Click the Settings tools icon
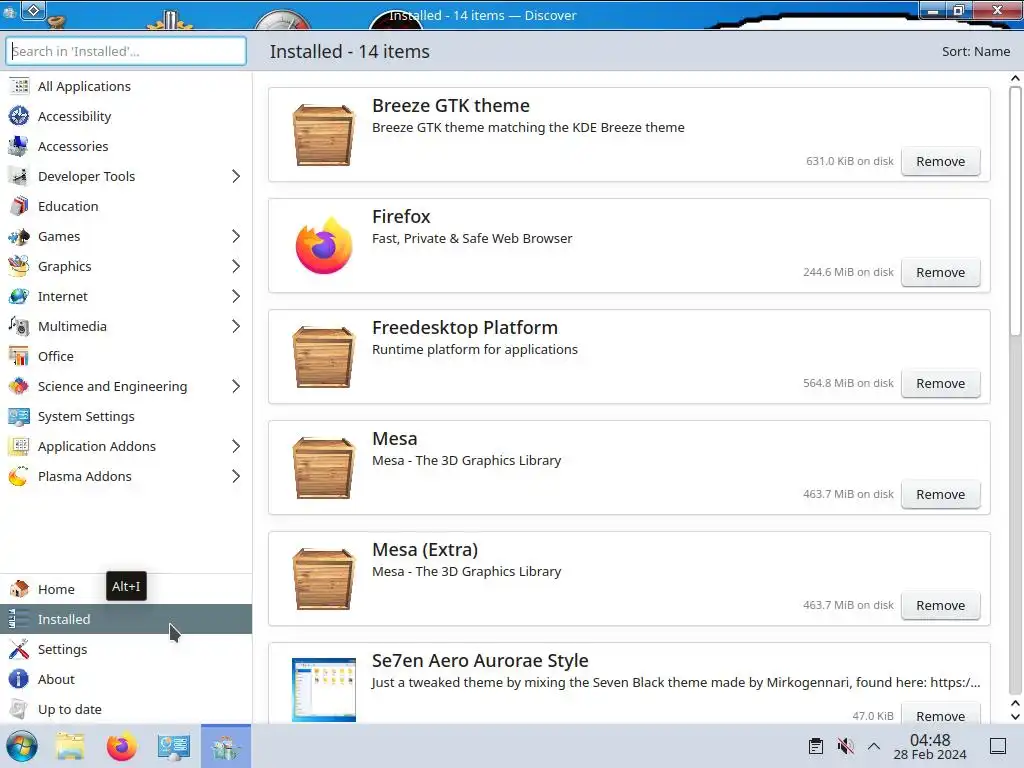 [19, 649]
